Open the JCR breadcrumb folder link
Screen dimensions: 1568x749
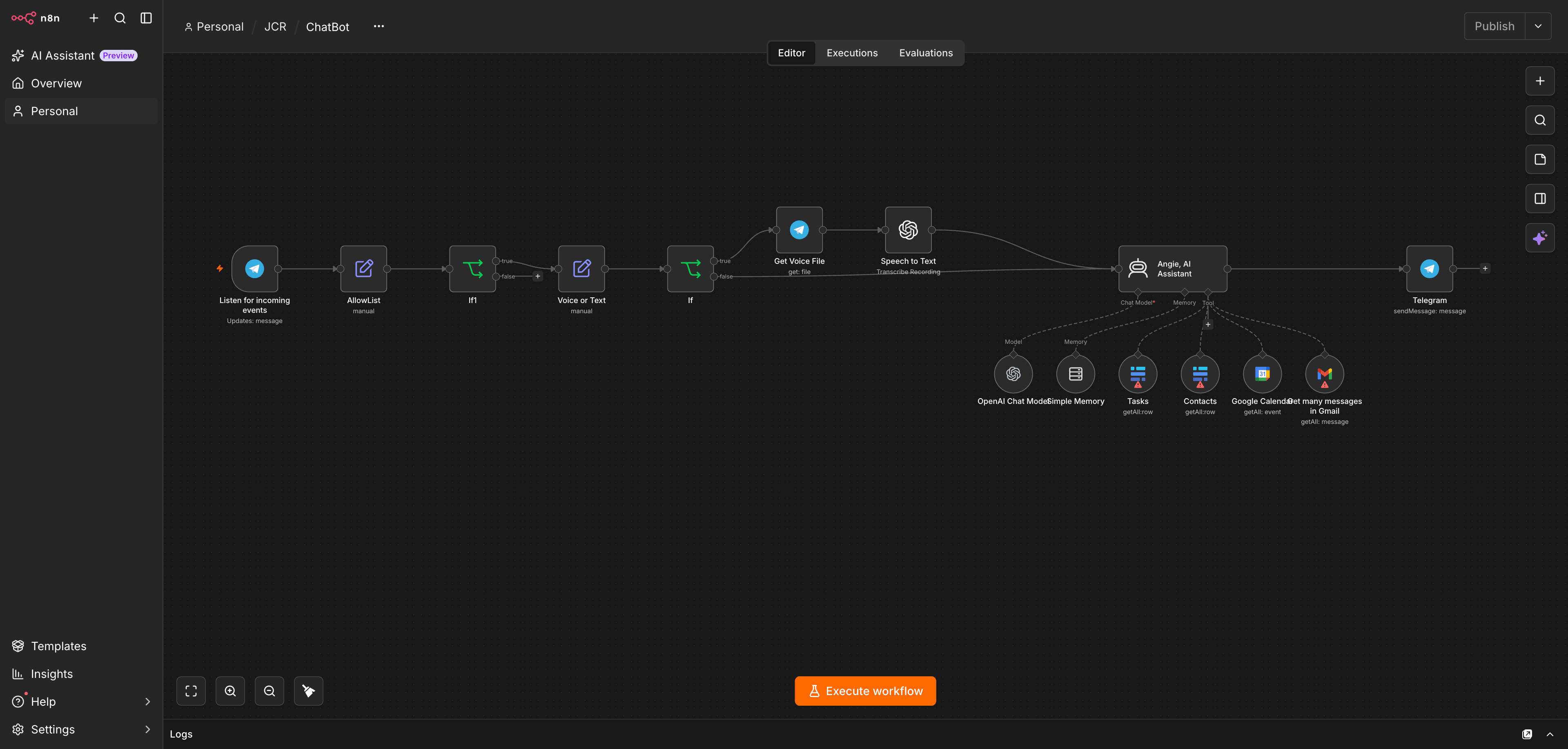pos(275,27)
